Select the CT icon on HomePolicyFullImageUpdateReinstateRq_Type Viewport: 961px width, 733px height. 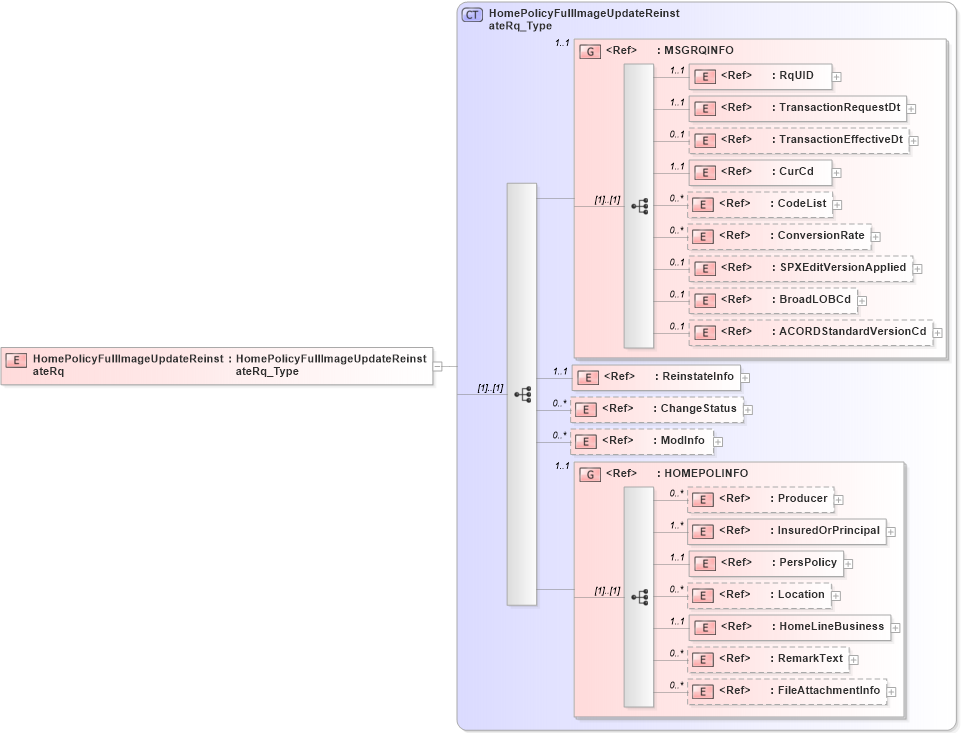point(471,14)
